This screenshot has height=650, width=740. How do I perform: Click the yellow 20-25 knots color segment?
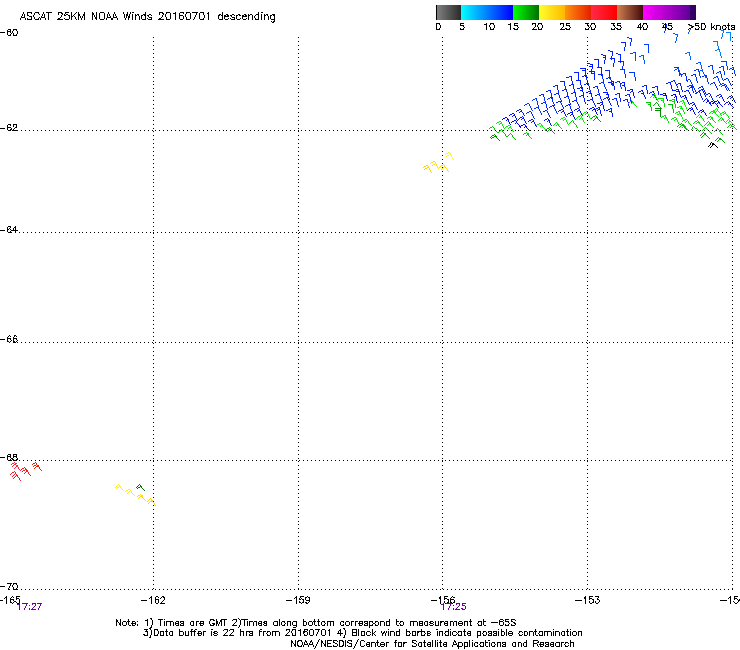tap(552, 12)
